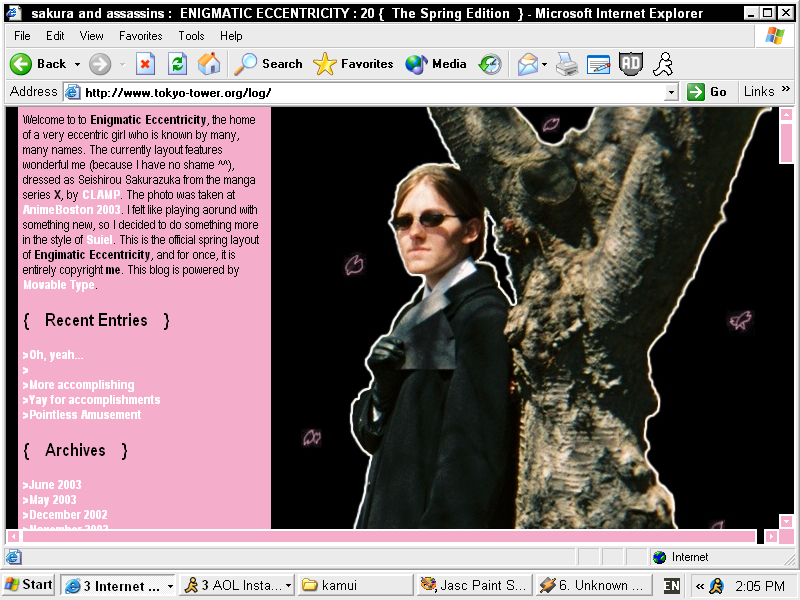The width and height of the screenshot is (800, 600).
Task: Click the status bar page icon
Action: point(14,557)
